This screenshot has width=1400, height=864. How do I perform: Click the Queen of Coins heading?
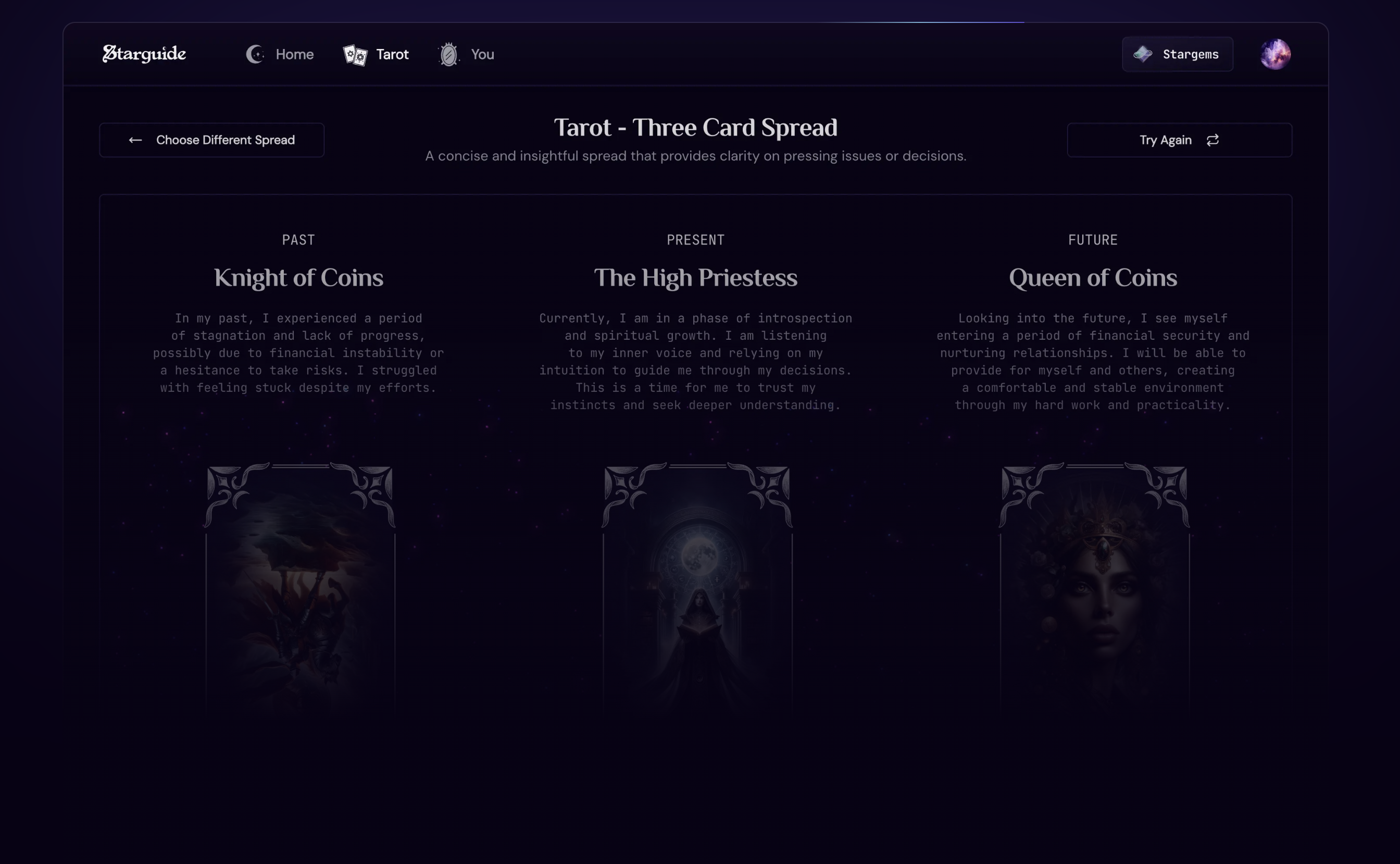(1093, 278)
